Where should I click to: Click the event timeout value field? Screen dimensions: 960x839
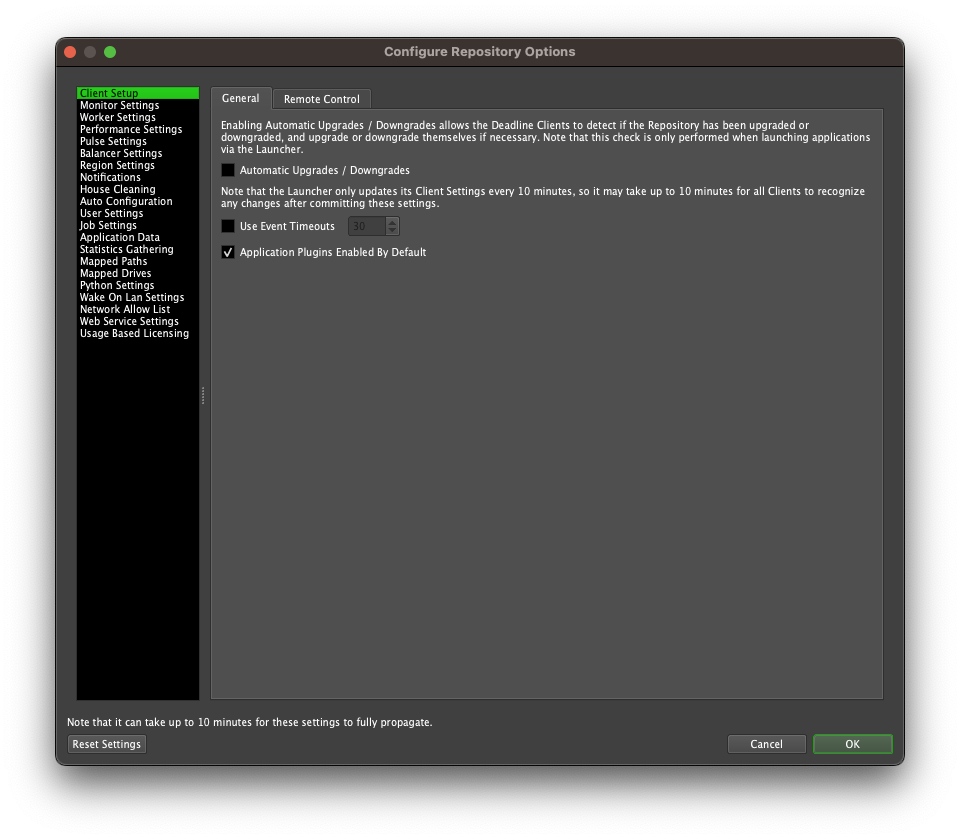point(367,226)
